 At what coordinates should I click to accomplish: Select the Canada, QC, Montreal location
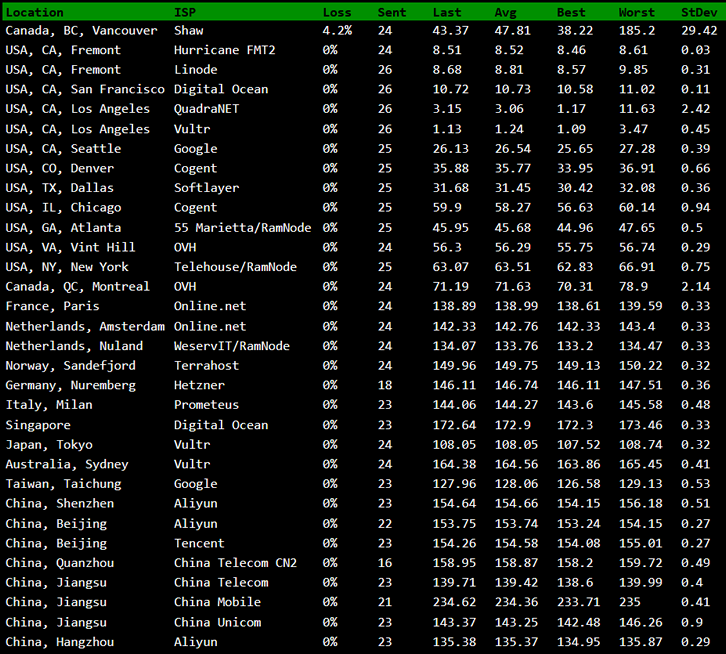(78, 287)
